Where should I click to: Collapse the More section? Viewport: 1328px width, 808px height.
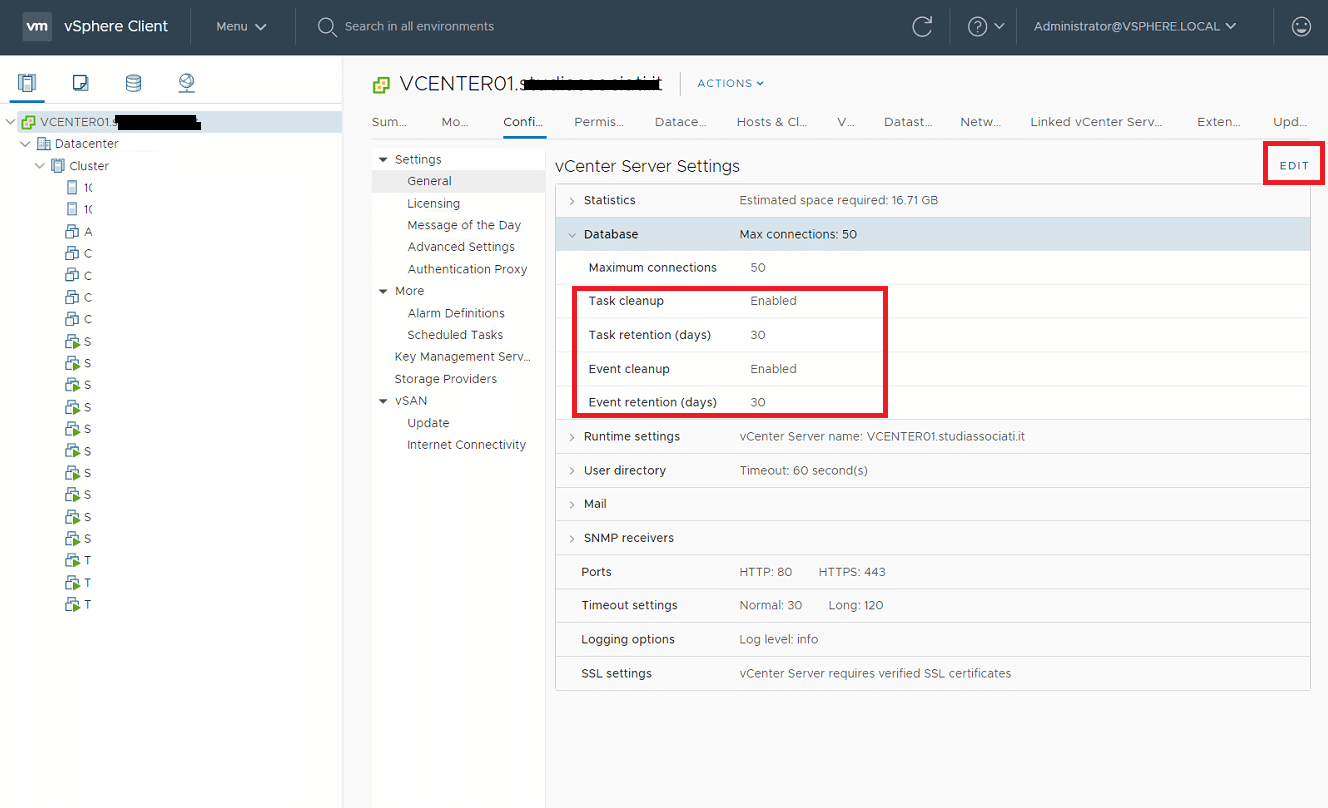pyautogui.click(x=383, y=292)
